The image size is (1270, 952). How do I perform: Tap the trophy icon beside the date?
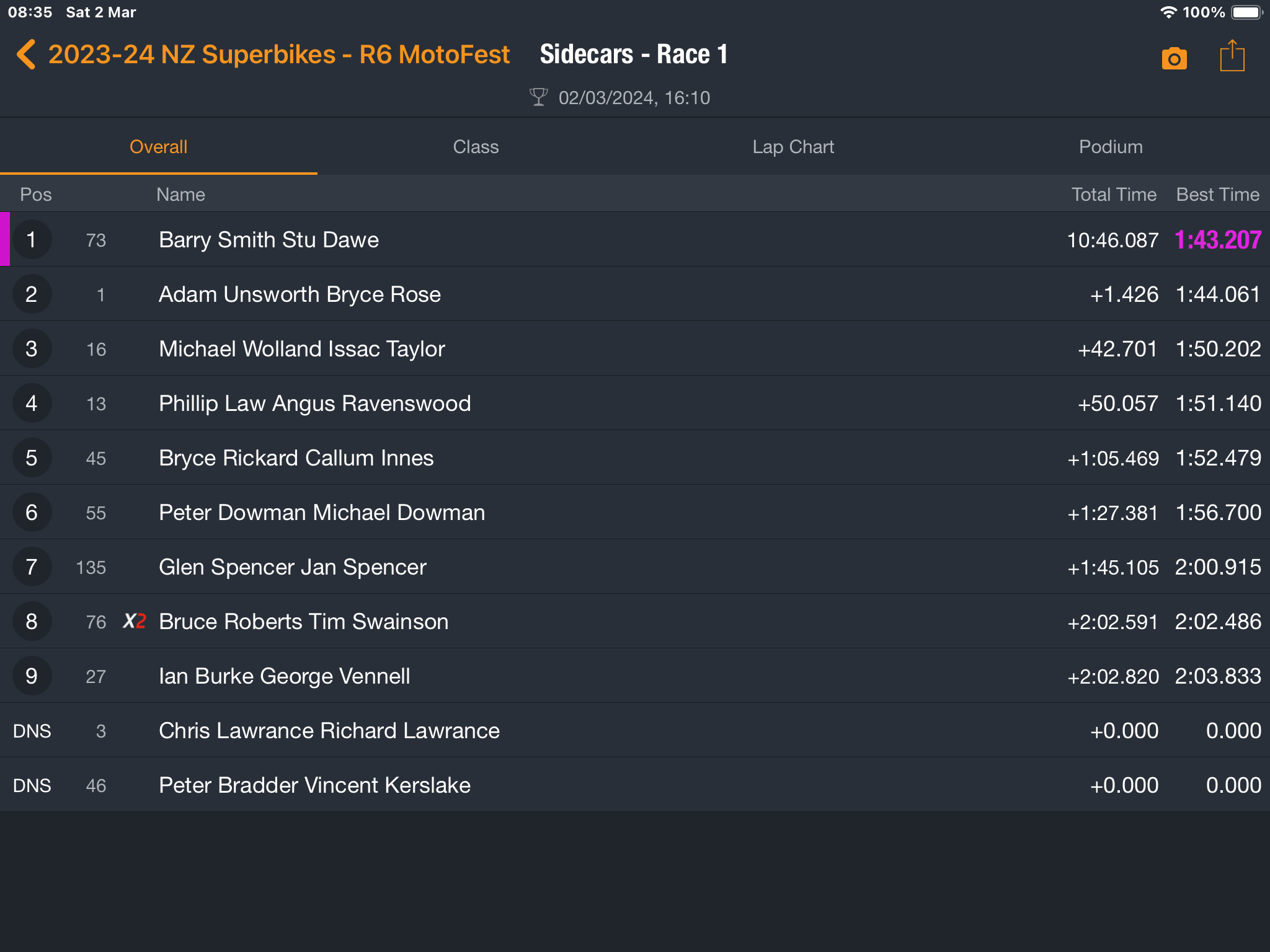(x=538, y=97)
